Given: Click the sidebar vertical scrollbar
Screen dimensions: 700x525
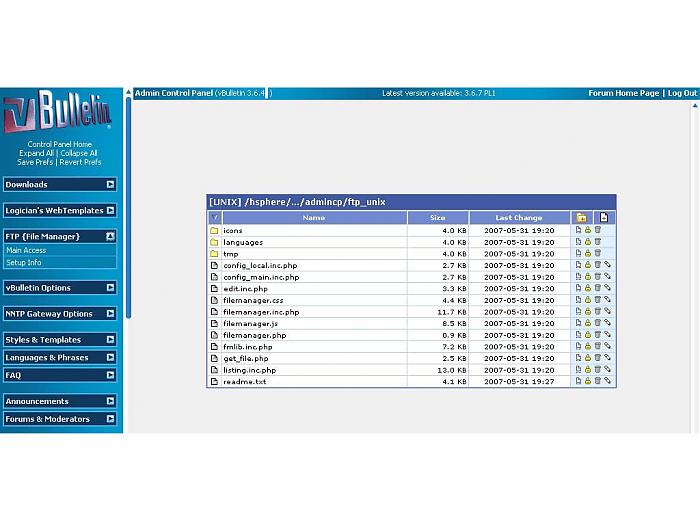Looking at the screenshot, I should pos(128,200).
